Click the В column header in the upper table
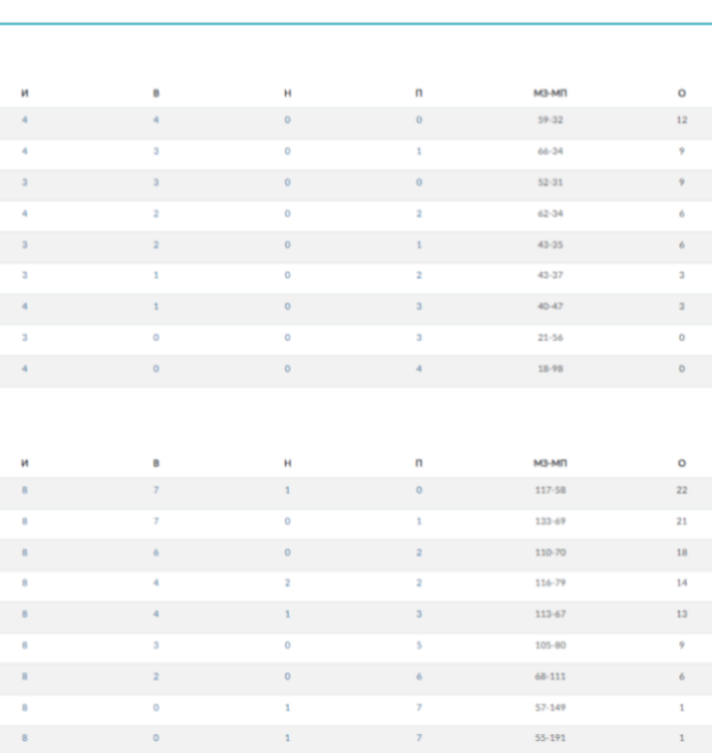The height and width of the screenshot is (753, 712). pos(156,93)
